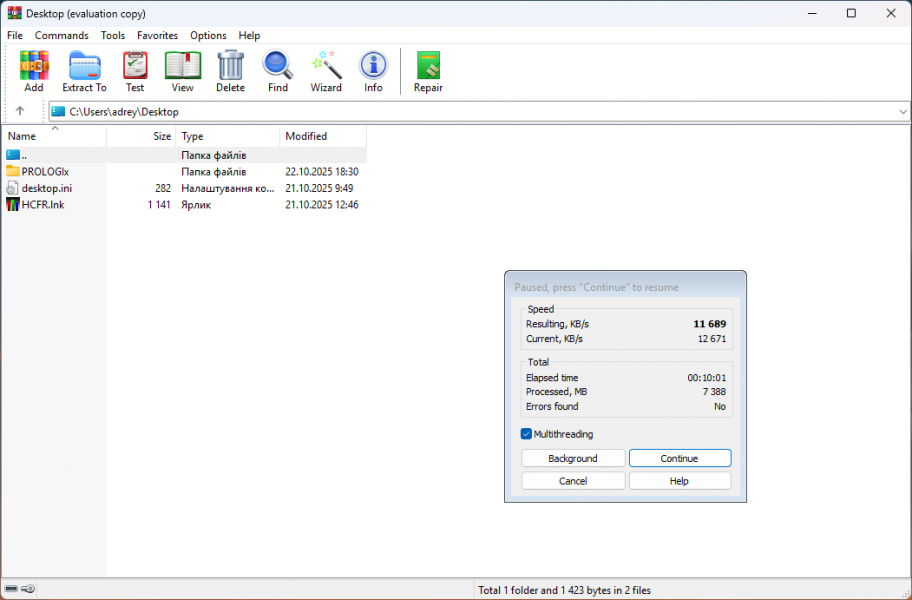Expand the address bar path dropdown

coord(902,112)
